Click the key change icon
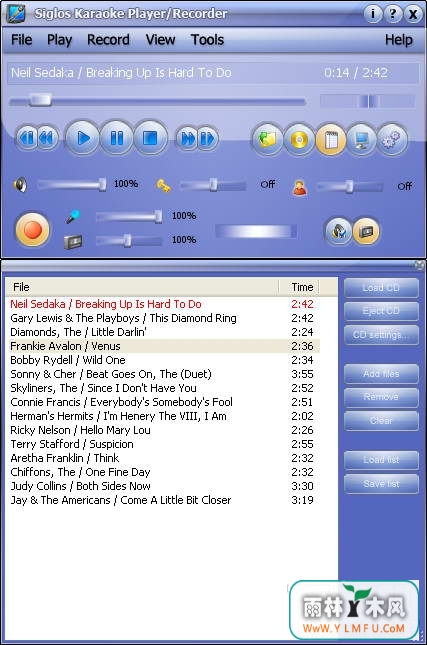This screenshot has width=427, height=645. (x=163, y=186)
